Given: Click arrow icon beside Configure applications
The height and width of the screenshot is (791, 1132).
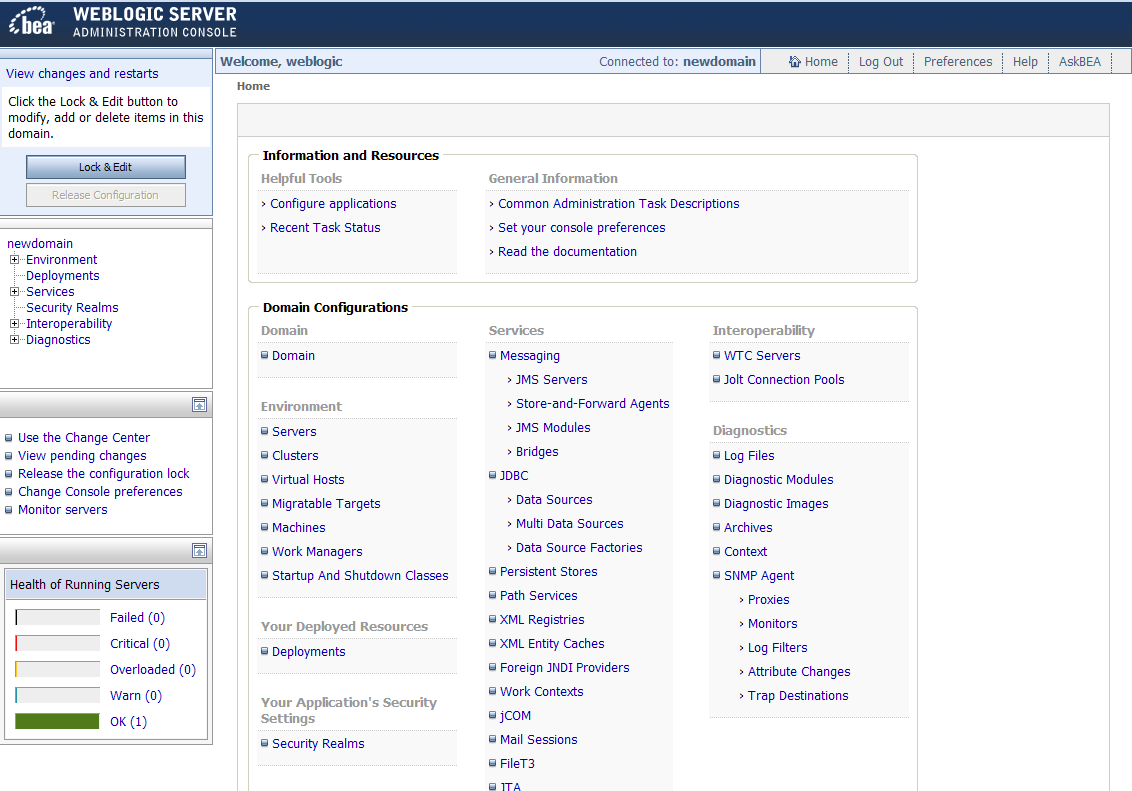Looking at the screenshot, I should (x=264, y=204).
